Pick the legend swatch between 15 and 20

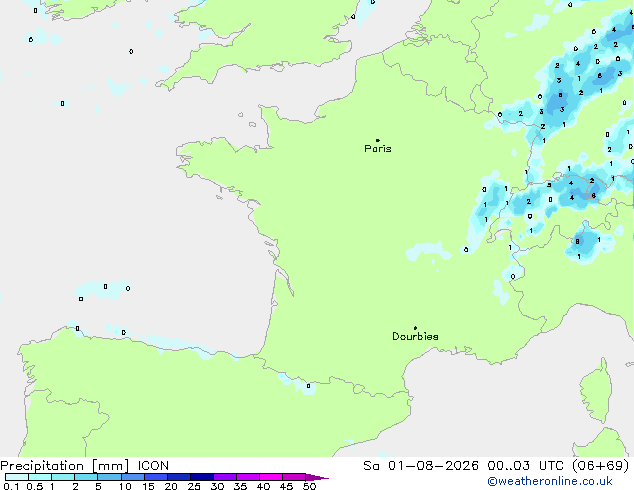[x=156, y=477]
